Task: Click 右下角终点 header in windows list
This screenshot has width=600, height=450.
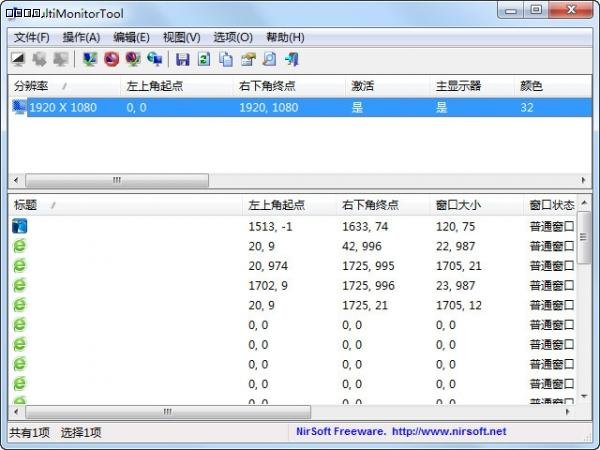Action: pyautogui.click(x=383, y=205)
